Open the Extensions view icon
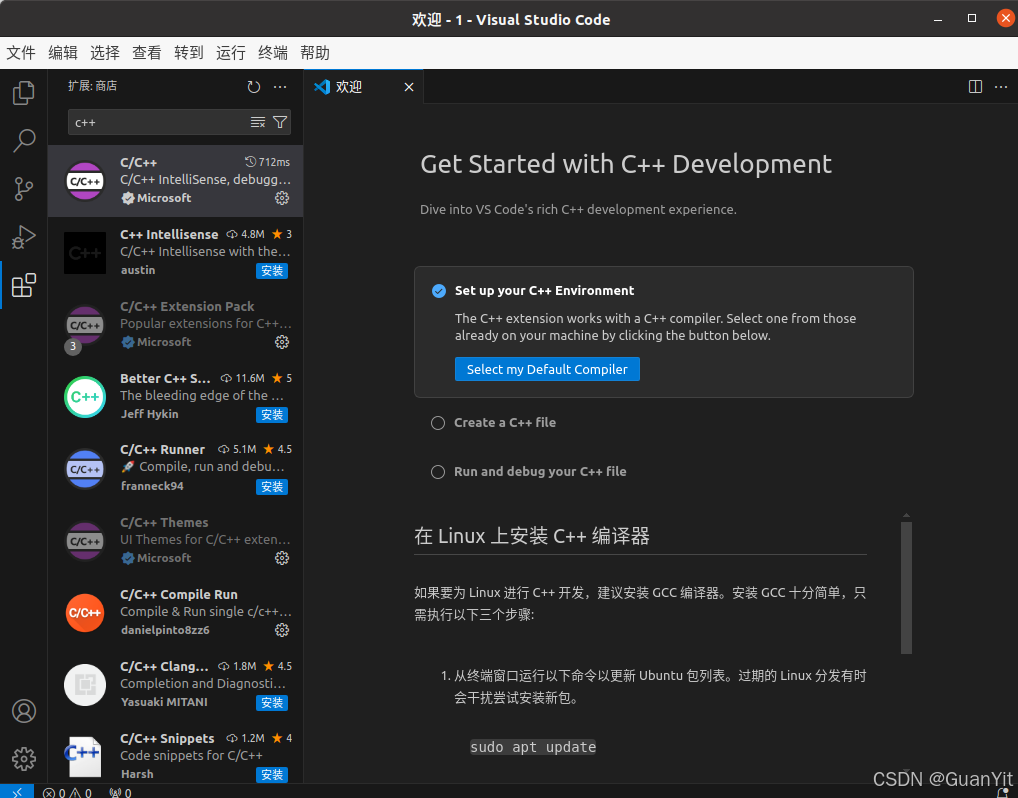The width and height of the screenshot is (1018, 798). [23, 285]
